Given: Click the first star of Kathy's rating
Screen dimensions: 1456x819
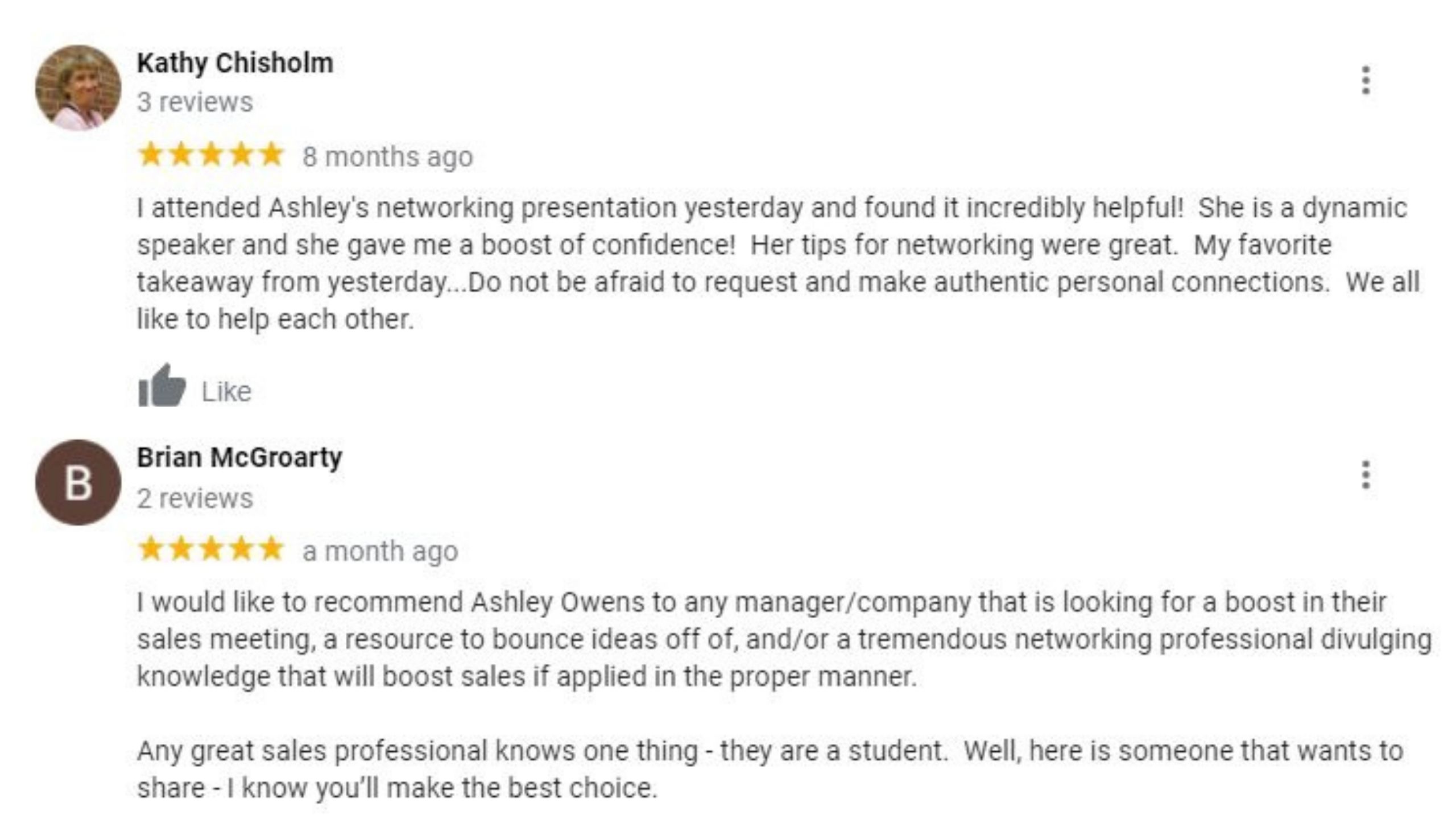Looking at the screenshot, I should click(151, 154).
